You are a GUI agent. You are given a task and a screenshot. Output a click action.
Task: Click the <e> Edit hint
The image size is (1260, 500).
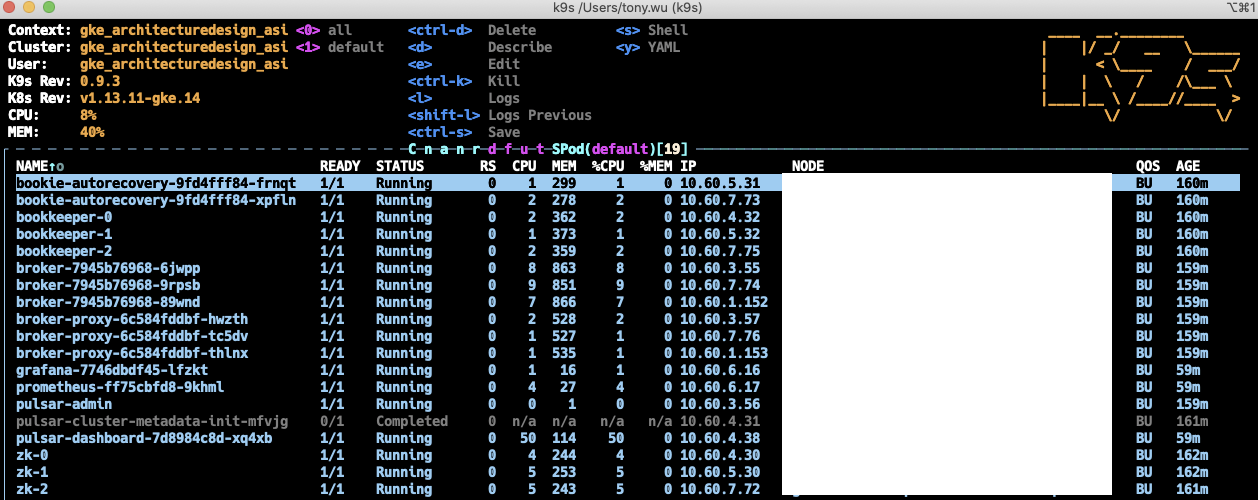(464, 64)
